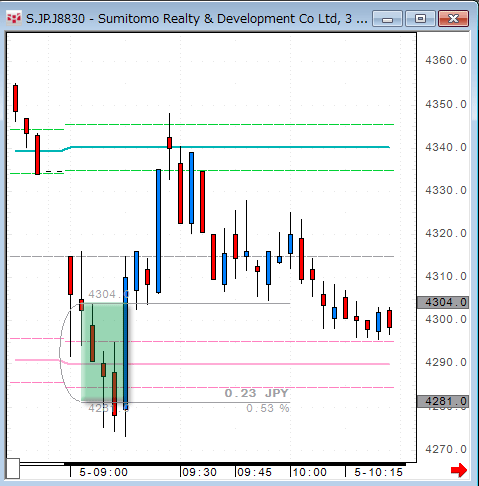Select the green shaded measurement box
The height and width of the screenshot is (486, 479).
105,352
